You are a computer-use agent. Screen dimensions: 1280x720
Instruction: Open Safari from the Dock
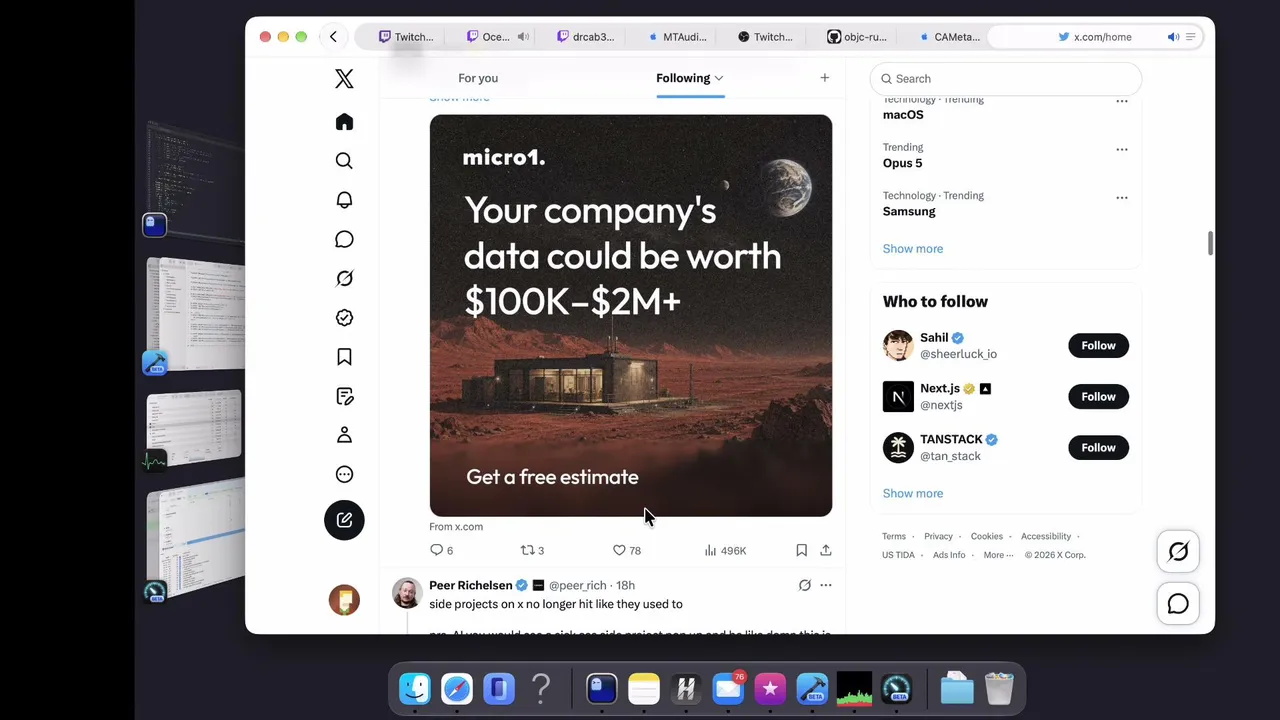(x=457, y=689)
